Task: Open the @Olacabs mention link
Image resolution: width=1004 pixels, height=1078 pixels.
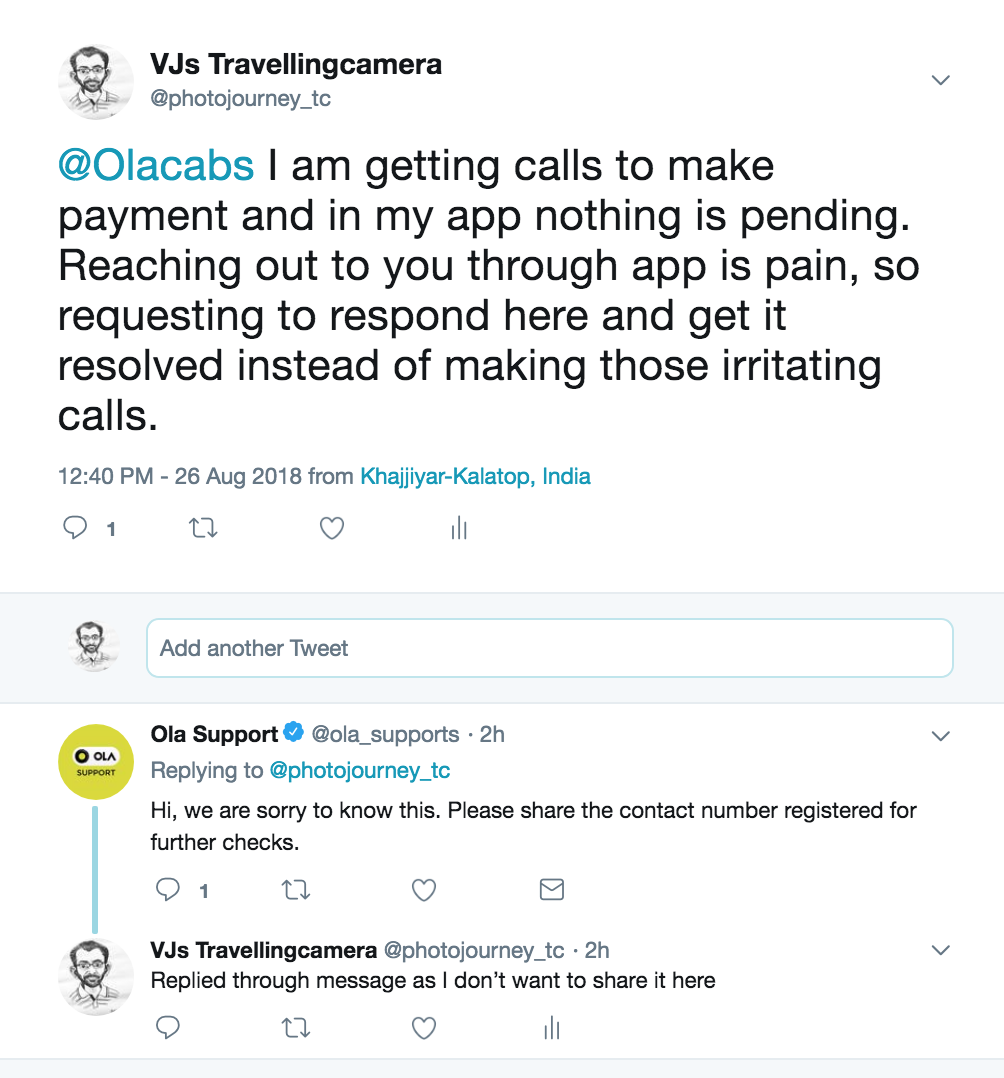Action: pyautogui.click(x=156, y=166)
